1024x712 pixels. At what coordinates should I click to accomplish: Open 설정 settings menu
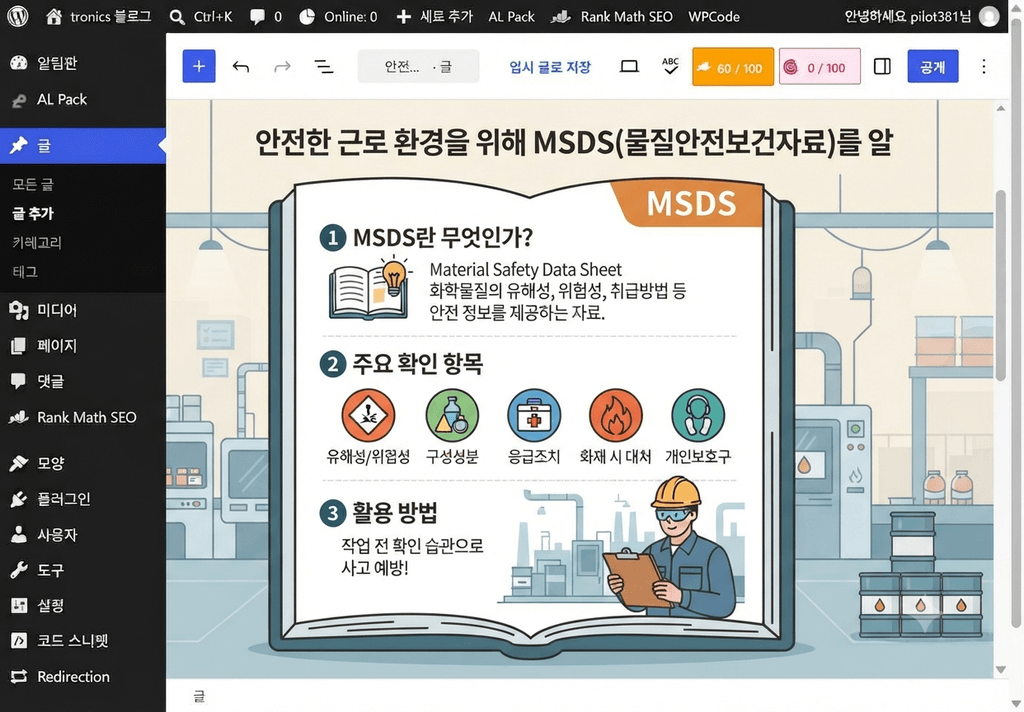(x=83, y=605)
